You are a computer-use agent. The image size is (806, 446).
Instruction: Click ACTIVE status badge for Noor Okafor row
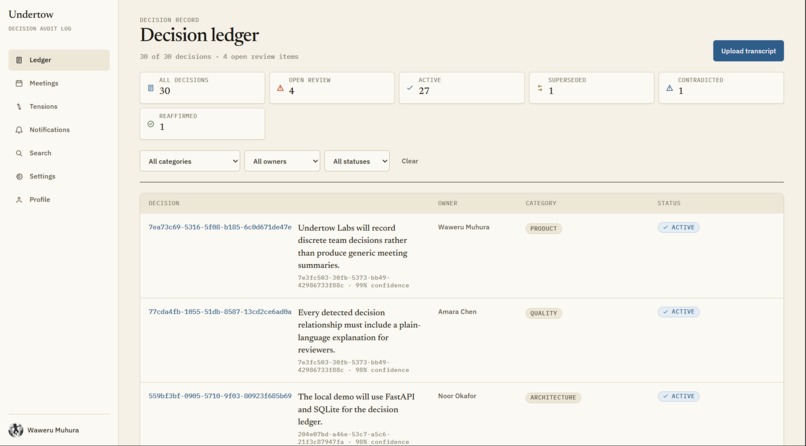pyautogui.click(x=679, y=396)
